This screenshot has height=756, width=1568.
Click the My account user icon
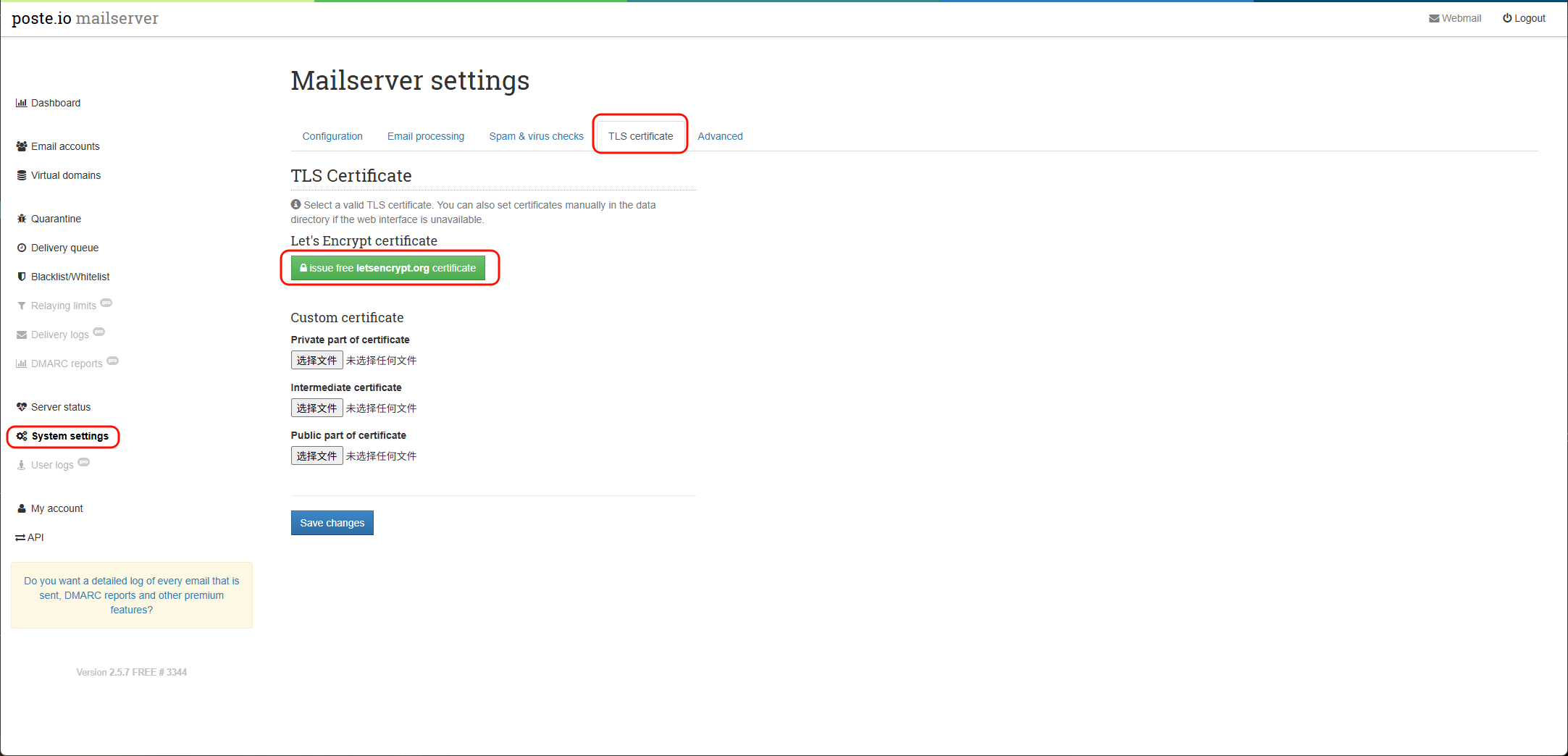point(21,508)
